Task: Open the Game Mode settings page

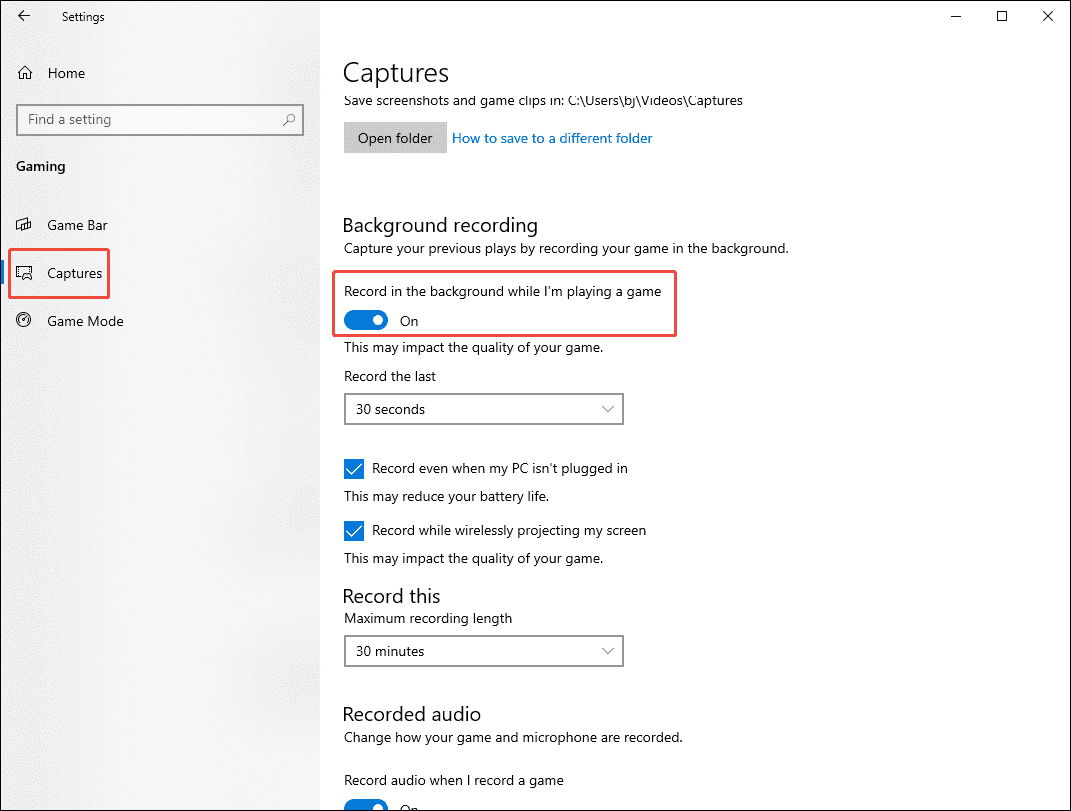Action: pyautogui.click(x=85, y=321)
